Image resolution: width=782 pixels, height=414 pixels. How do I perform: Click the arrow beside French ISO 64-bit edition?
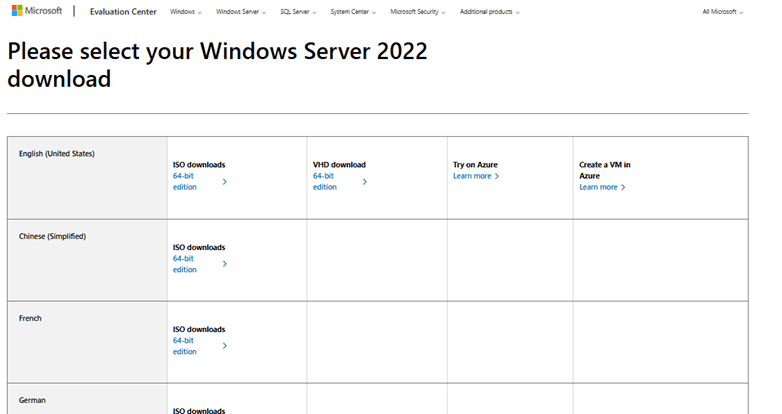click(225, 346)
